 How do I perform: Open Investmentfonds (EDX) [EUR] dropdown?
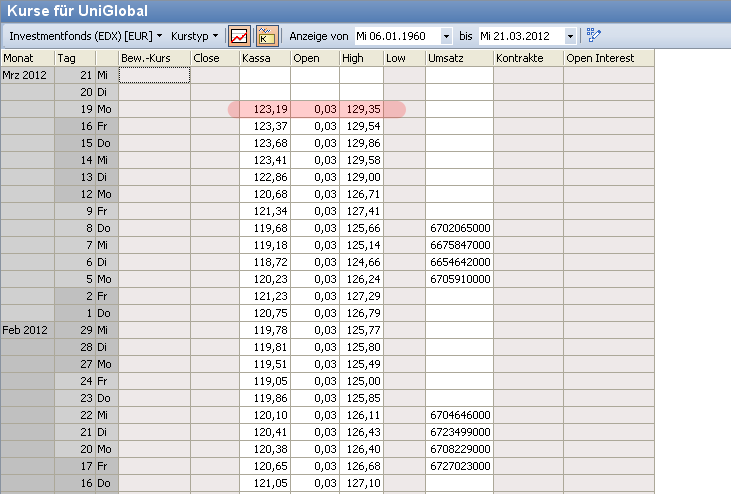[85, 35]
